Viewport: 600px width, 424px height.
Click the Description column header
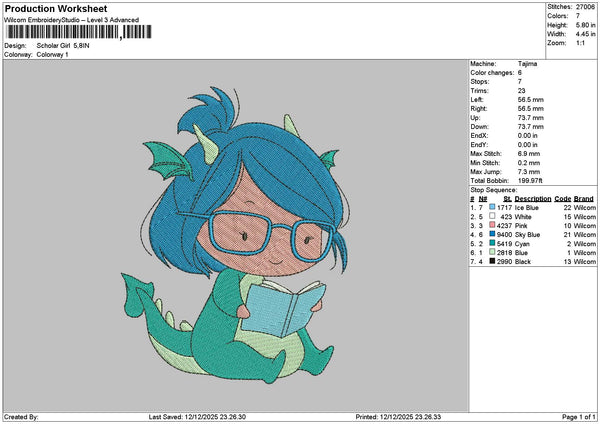[x=533, y=199]
